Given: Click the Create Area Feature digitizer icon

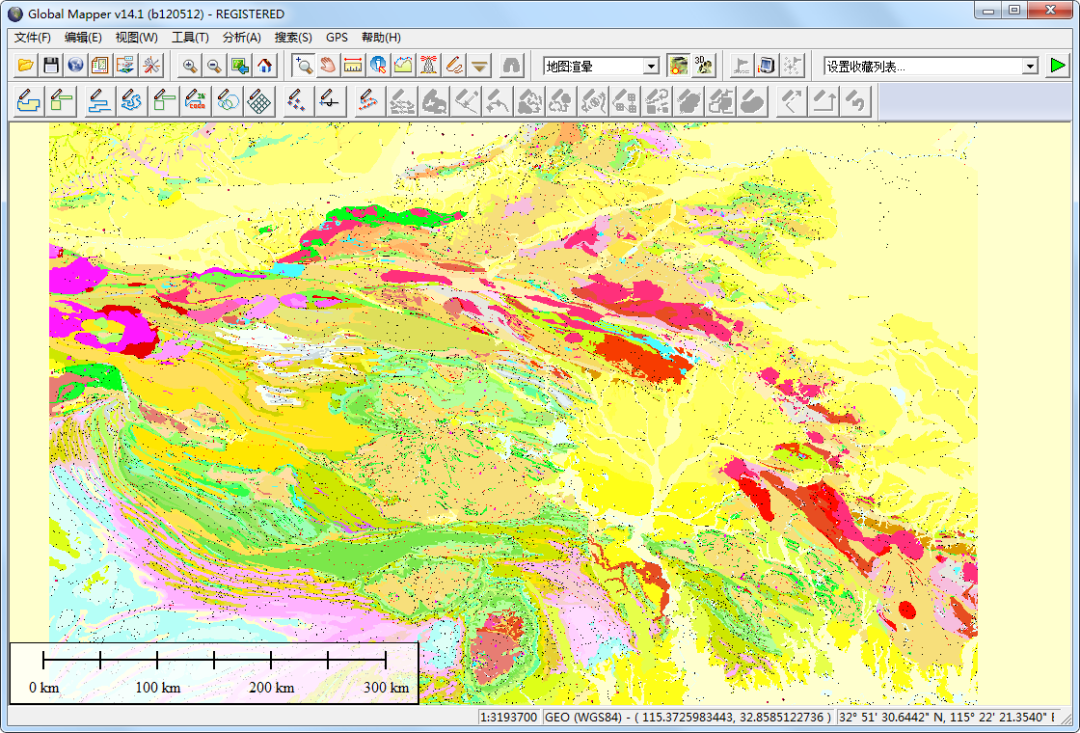Looking at the screenshot, I should pyautogui.click(x=30, y=101).
